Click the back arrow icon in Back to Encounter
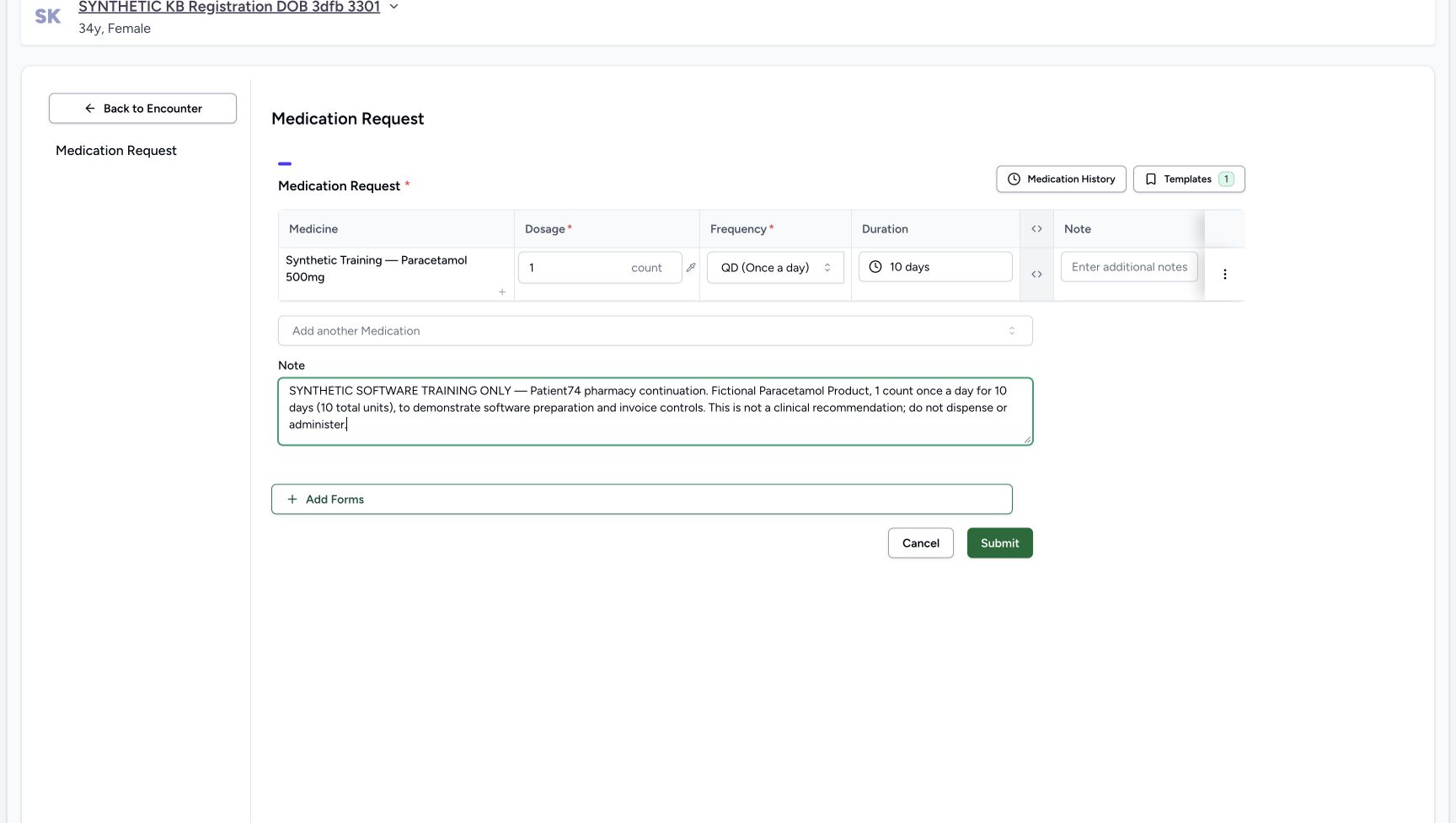This screenshot has height=823, width=1456. (x=90, y=109)
